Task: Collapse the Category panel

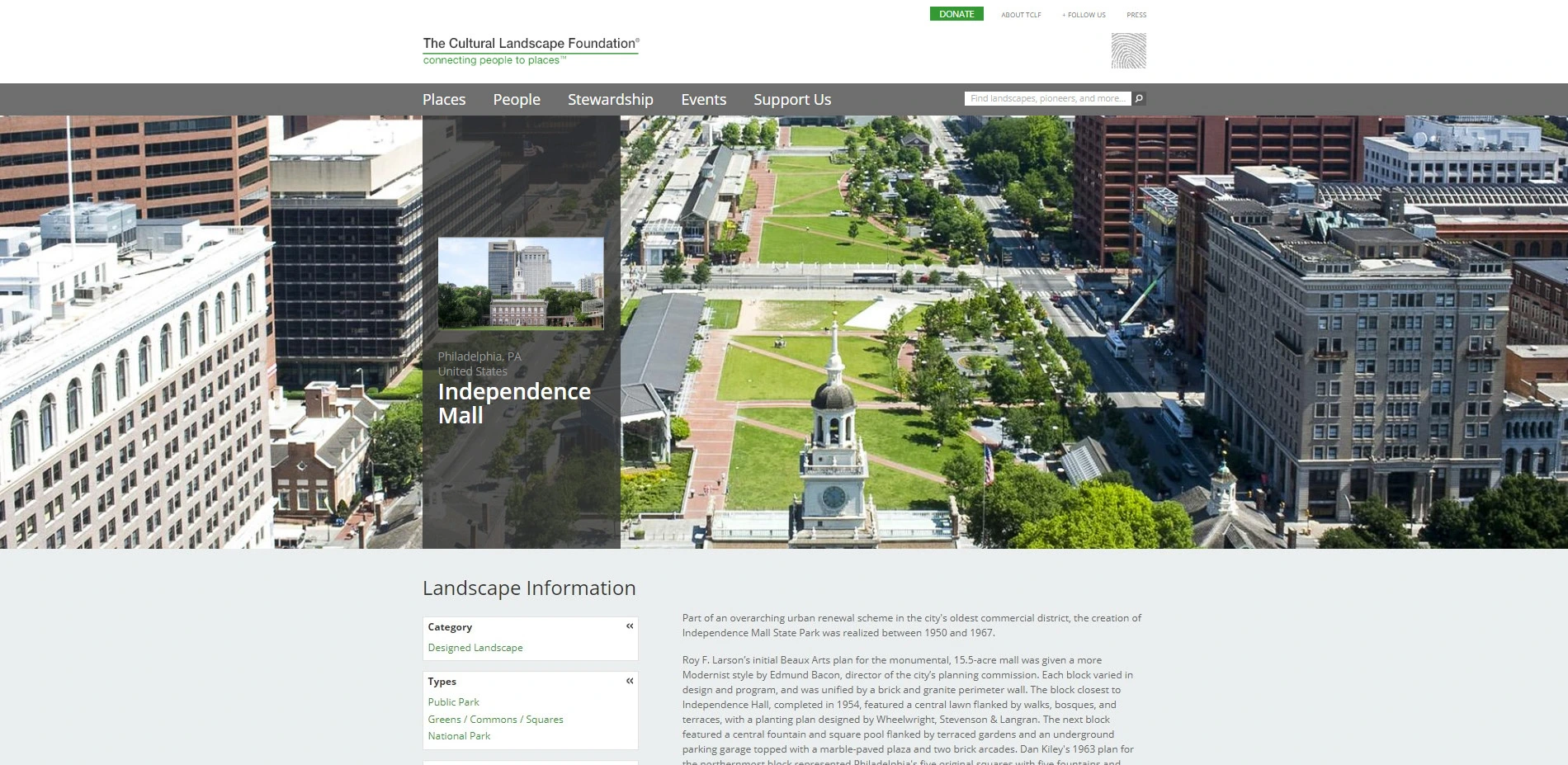Action: coord(630,626)
